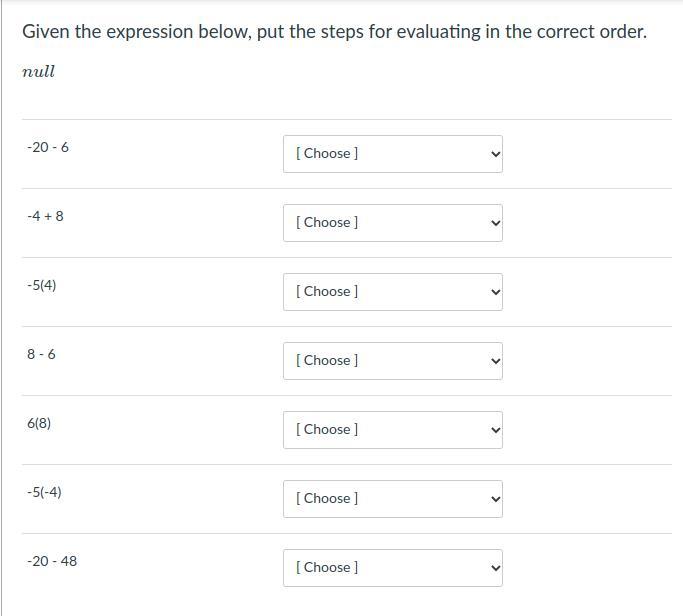Click the italic null expression text

coord(38,72)
